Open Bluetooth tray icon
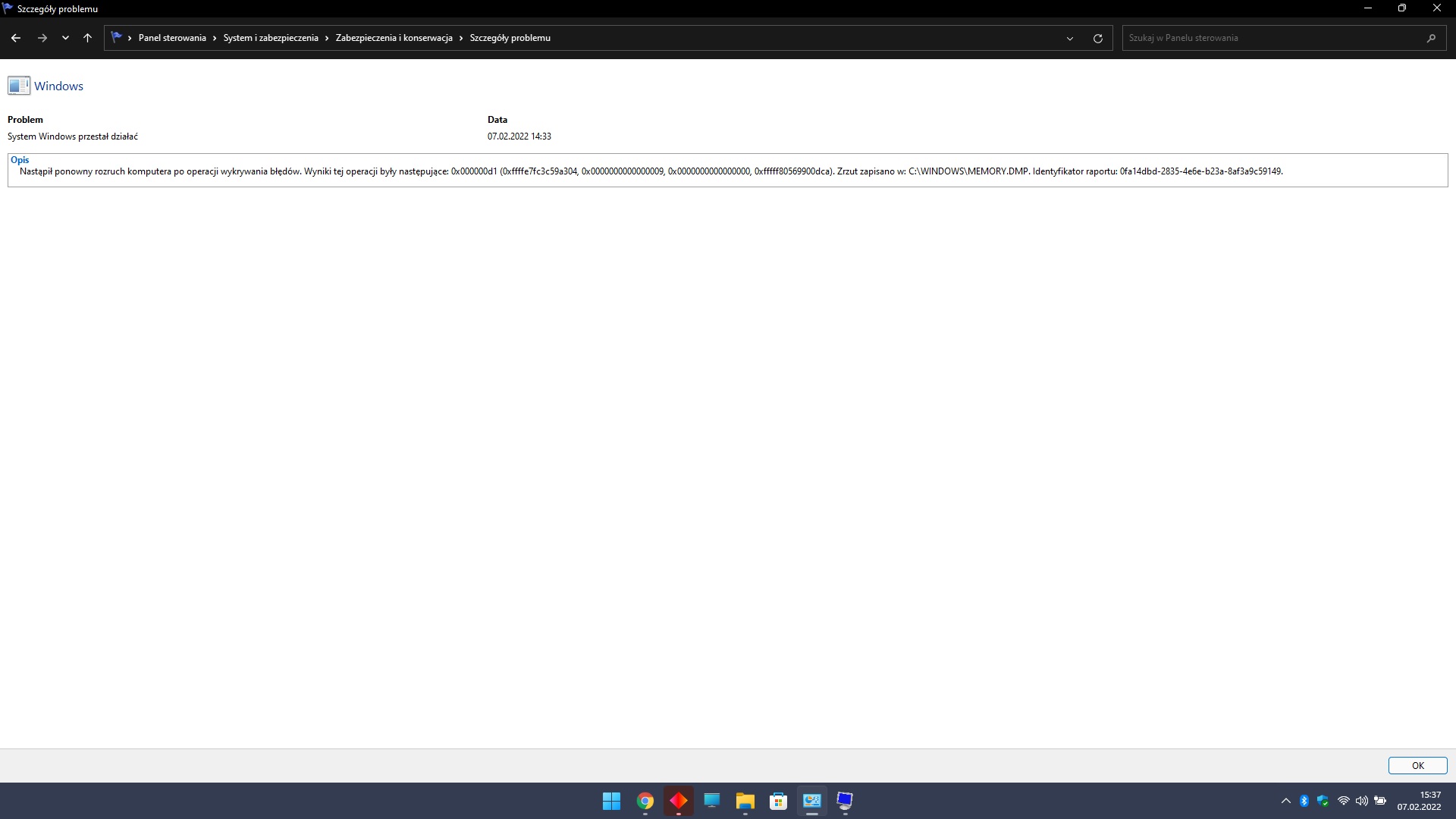The height and width of the screenshot is (819, 1456). pyautogui.click(x=1304, y=801)
